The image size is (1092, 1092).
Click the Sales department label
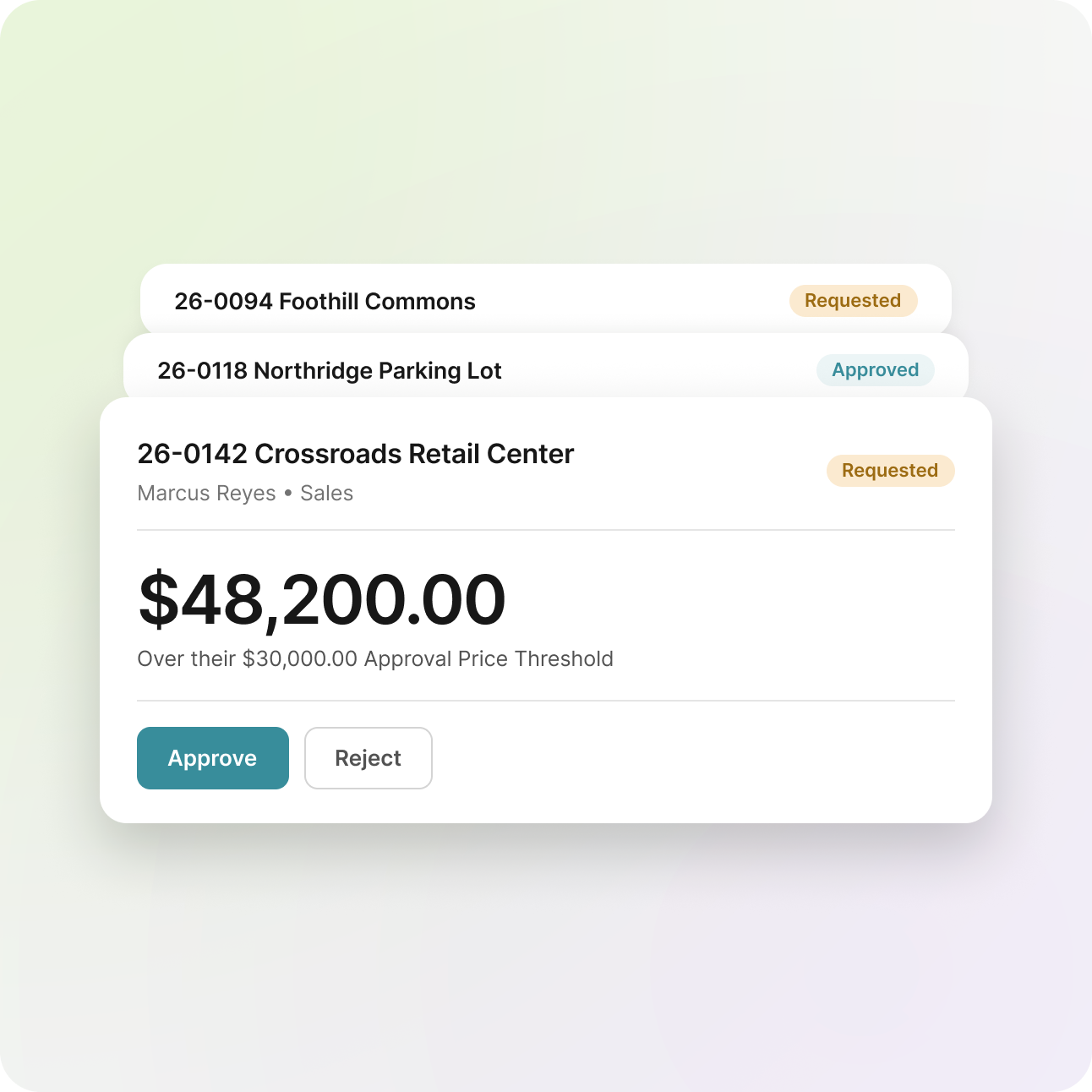327,494
